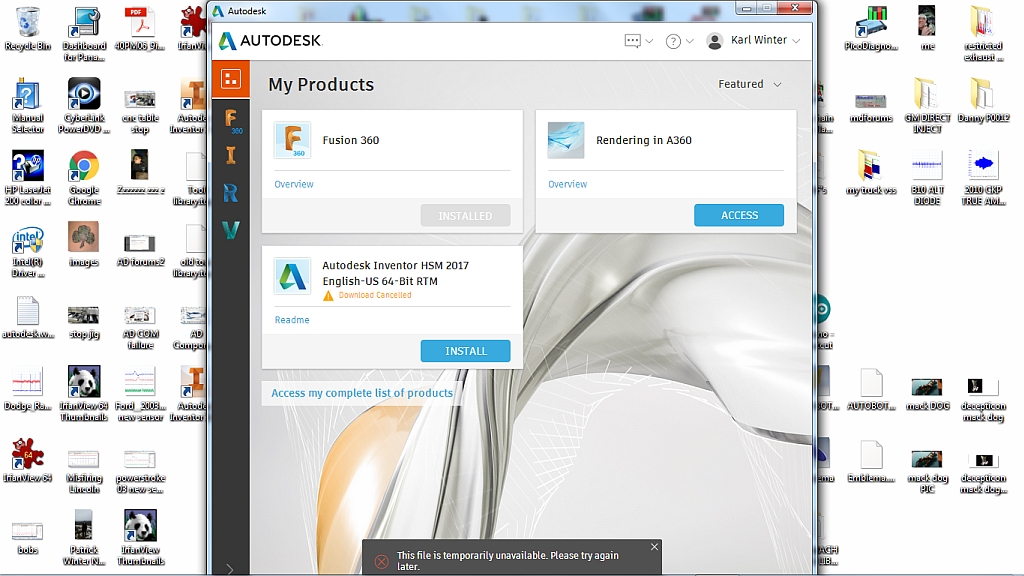Open the Readme for Inventor HSM 2017
Screen dimensions: 1024x576
(x=290, y=319)
